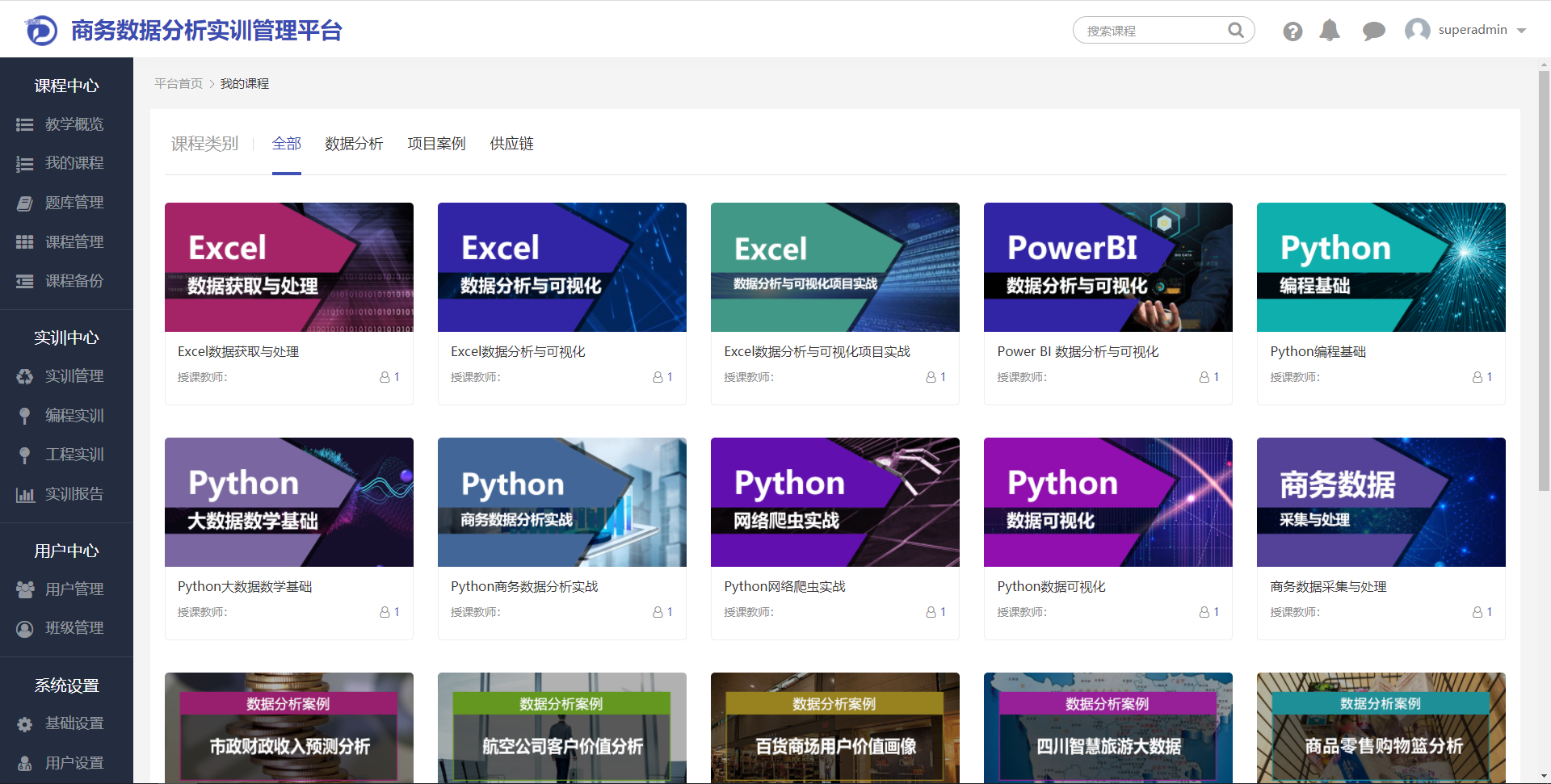This screenshot has width=1551, height=784.
Task: Click student count icon on Power BI card
Action: point(1204,377)
